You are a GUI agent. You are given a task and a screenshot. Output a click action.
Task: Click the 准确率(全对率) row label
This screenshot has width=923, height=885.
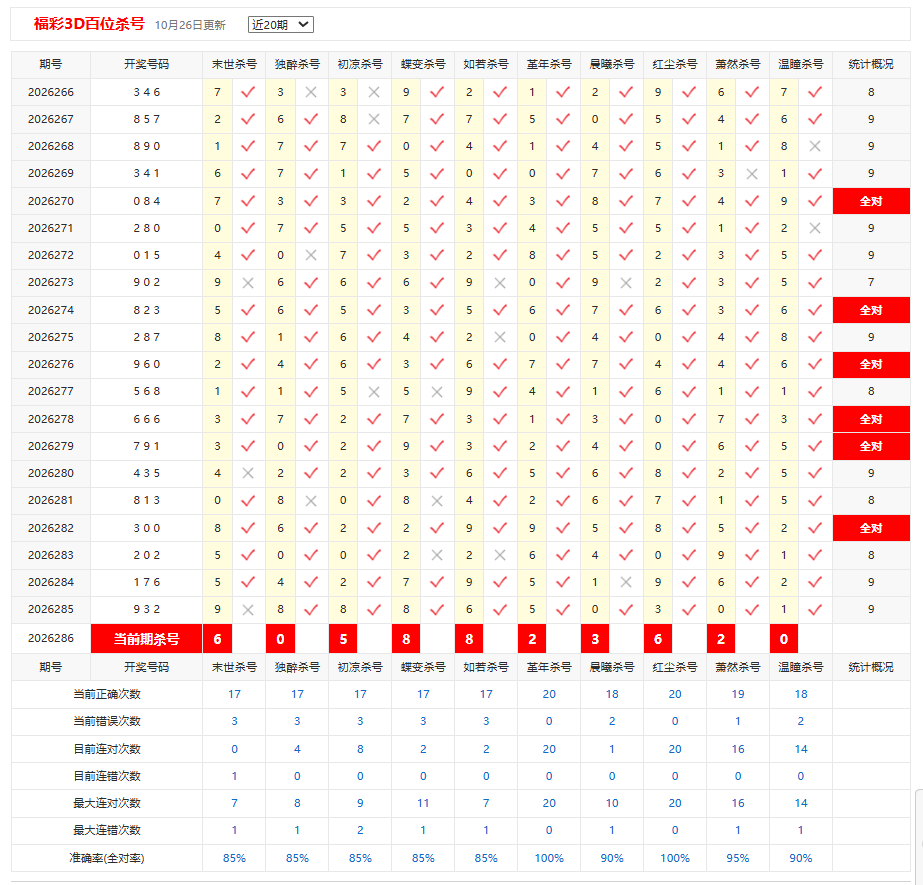[x=107, y=858]
